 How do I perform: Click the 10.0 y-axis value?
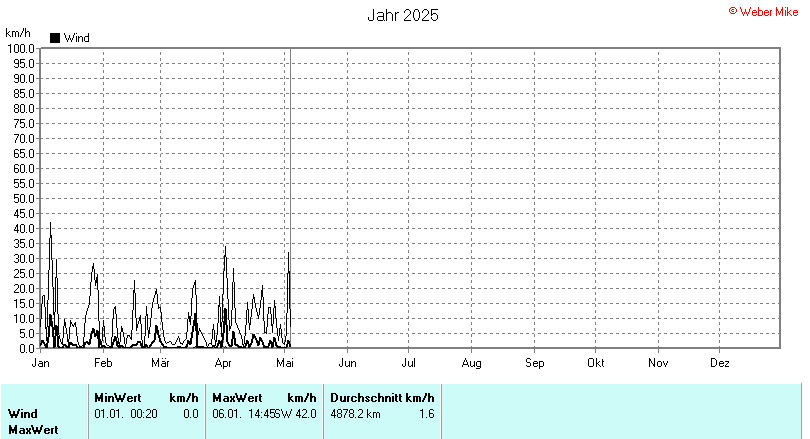pyautogui.click(x=23, y=319)
